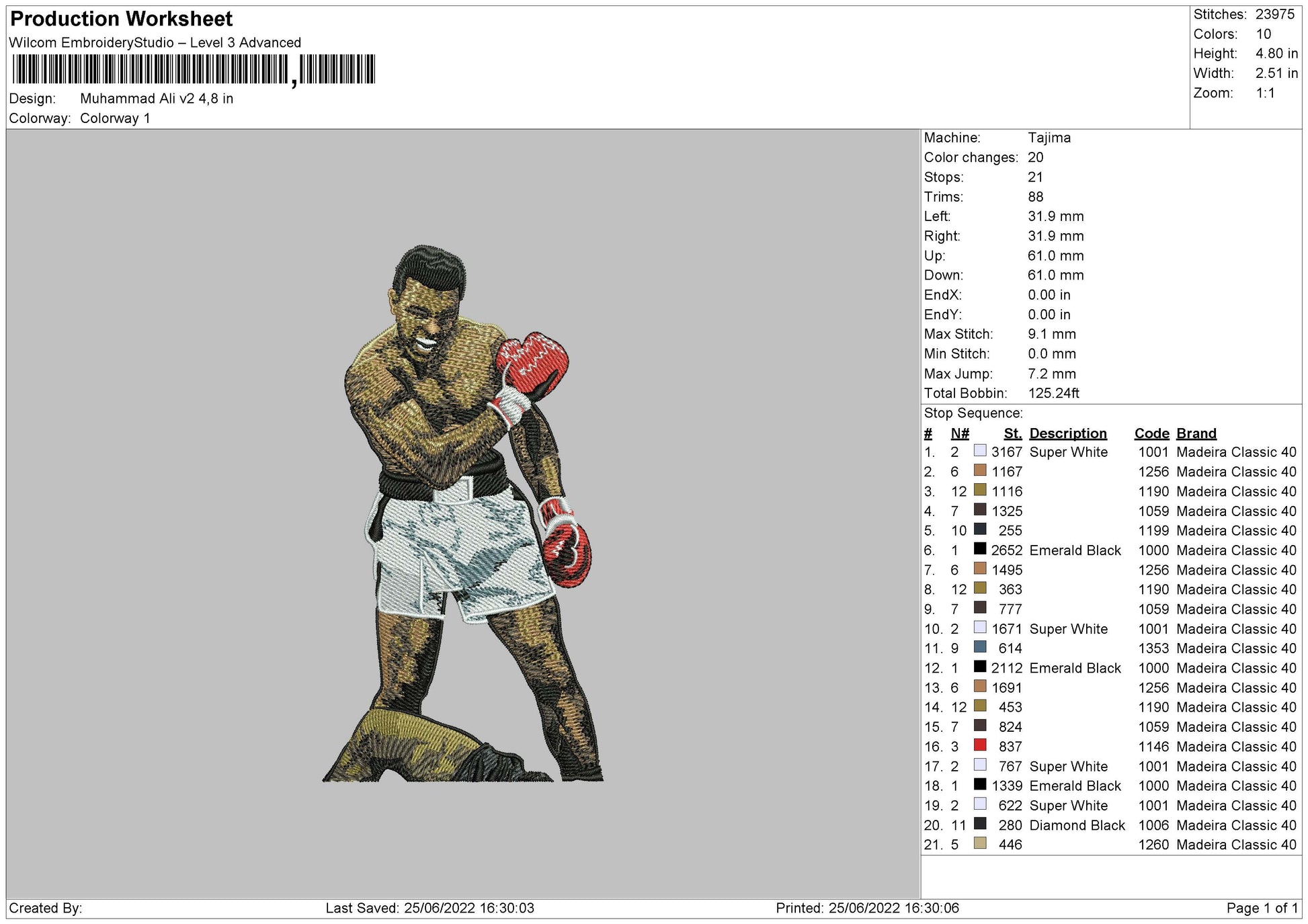Click the Production Worksheet title
The image size is (1308, 924).
pyautogui.click(x=122, y=19)
